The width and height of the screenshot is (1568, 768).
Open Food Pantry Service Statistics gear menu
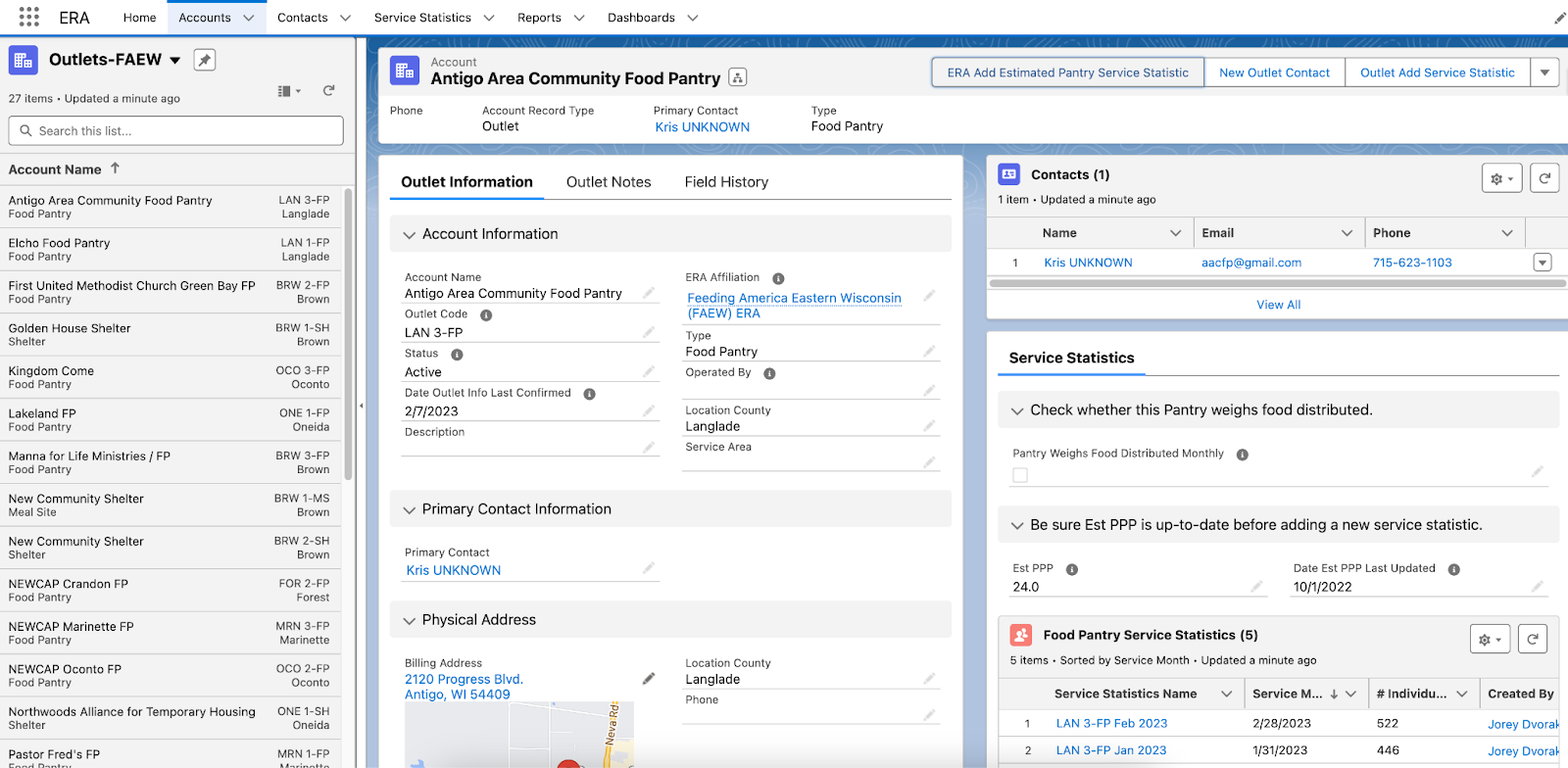tap(1490, 639)
